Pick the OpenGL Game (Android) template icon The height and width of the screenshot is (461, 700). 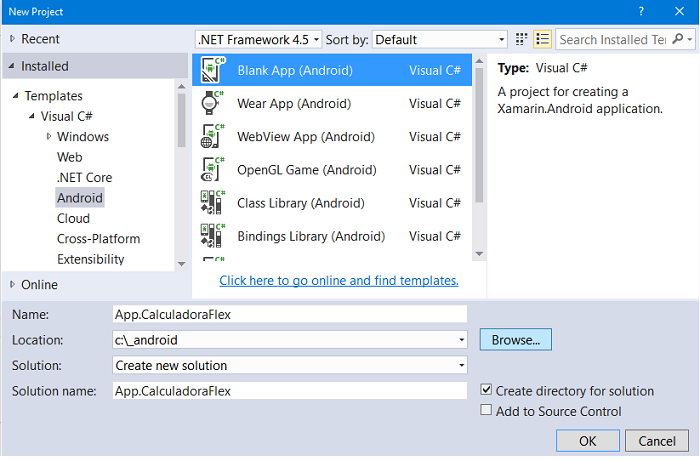click(x=212, y=170)
